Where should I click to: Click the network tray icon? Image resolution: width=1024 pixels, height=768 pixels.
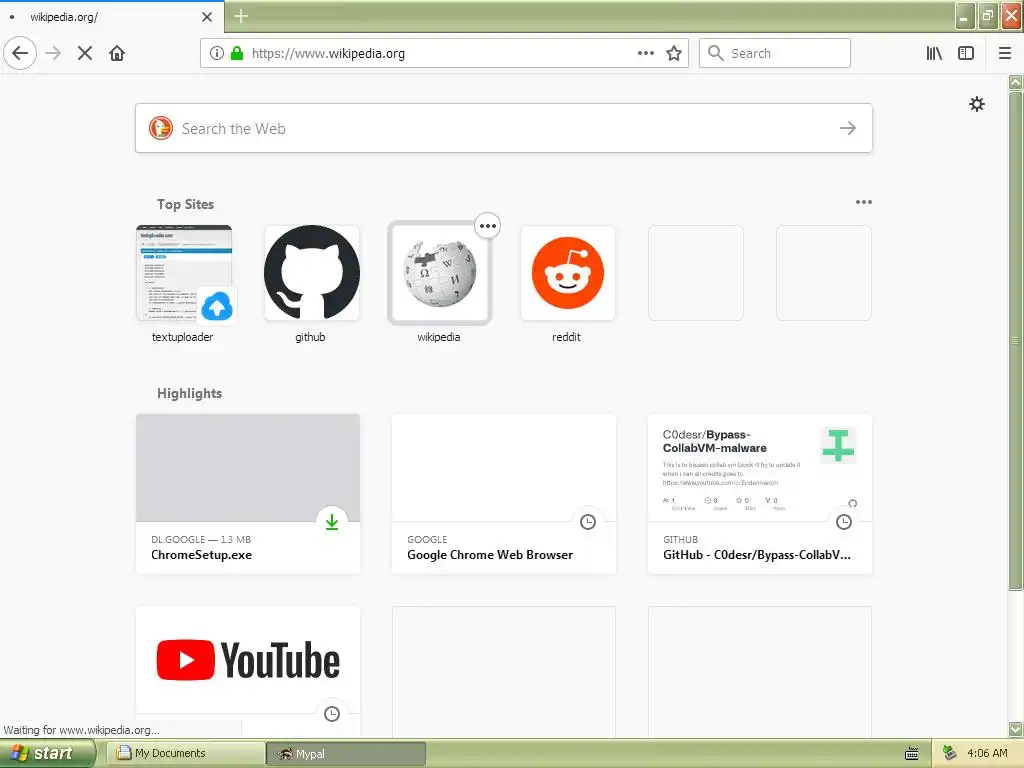(x=950, y=753)
